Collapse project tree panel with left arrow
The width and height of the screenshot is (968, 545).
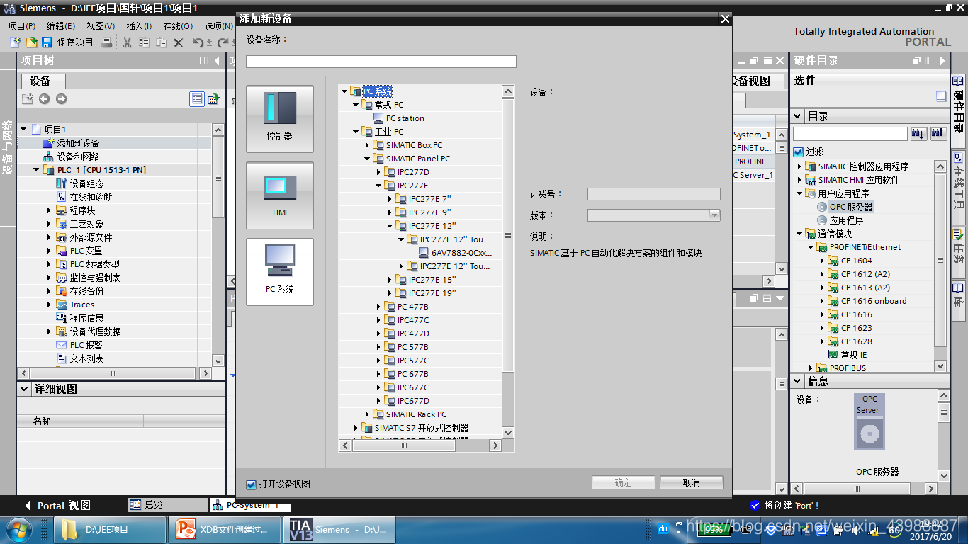[x=217, y=60]
